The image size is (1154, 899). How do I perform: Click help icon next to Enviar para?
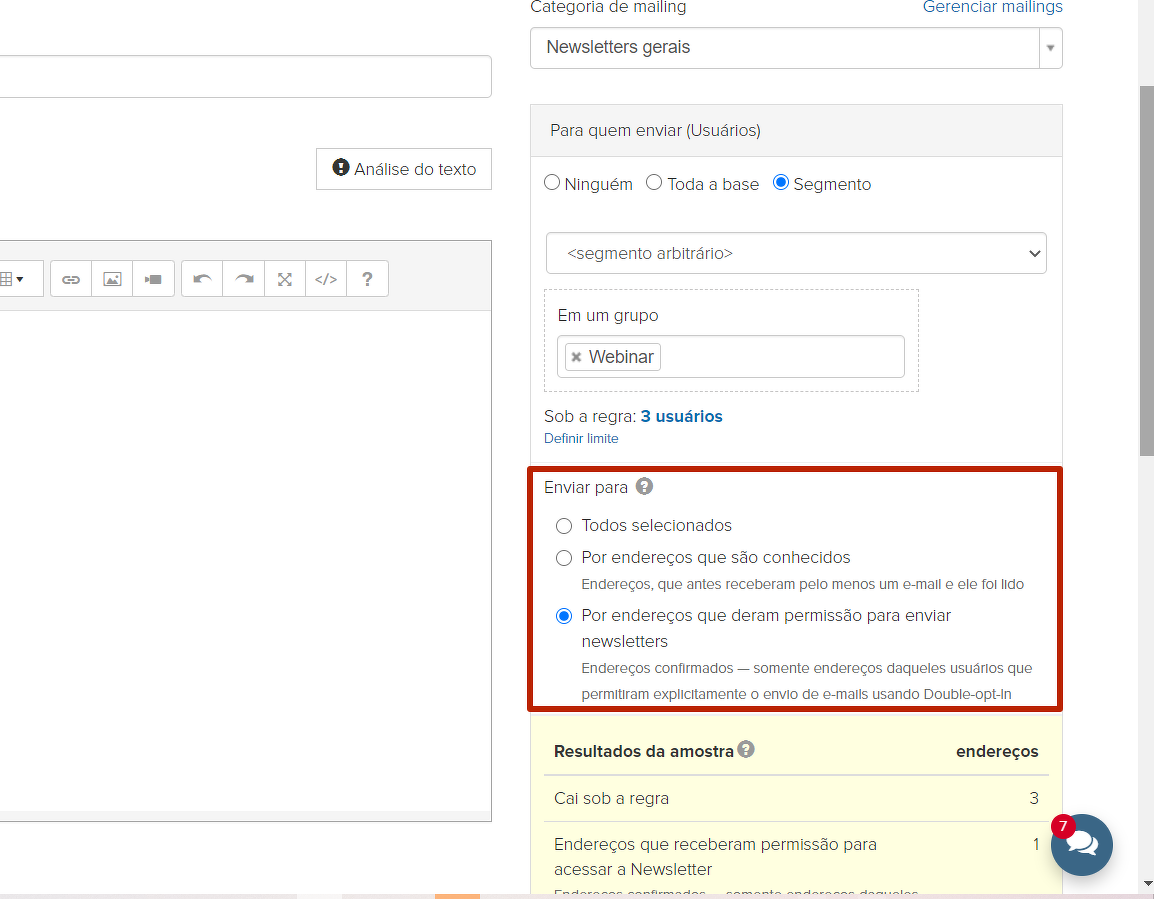click(645, 487)
